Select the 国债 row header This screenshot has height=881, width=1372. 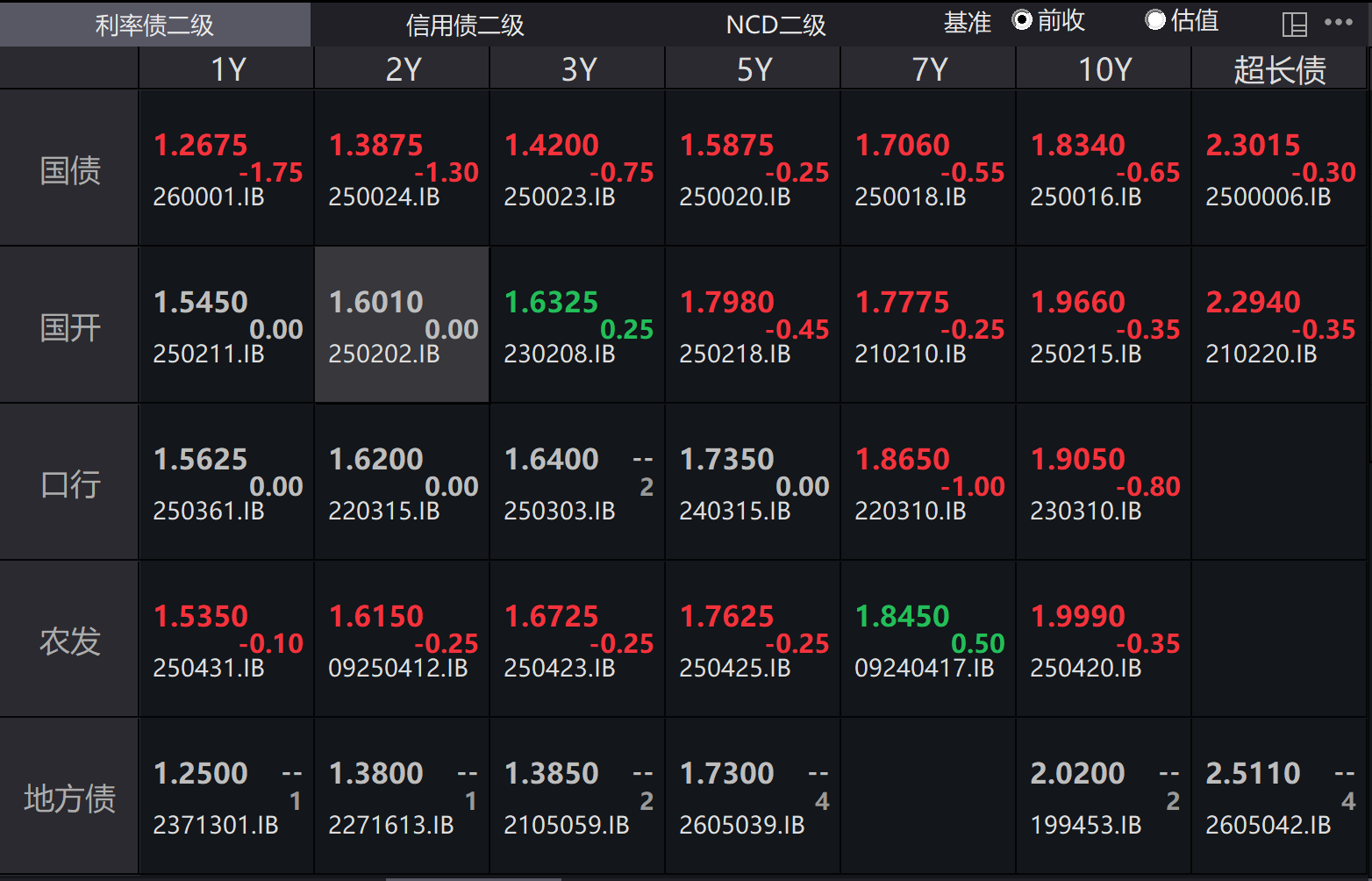click(x=69, y=169)
